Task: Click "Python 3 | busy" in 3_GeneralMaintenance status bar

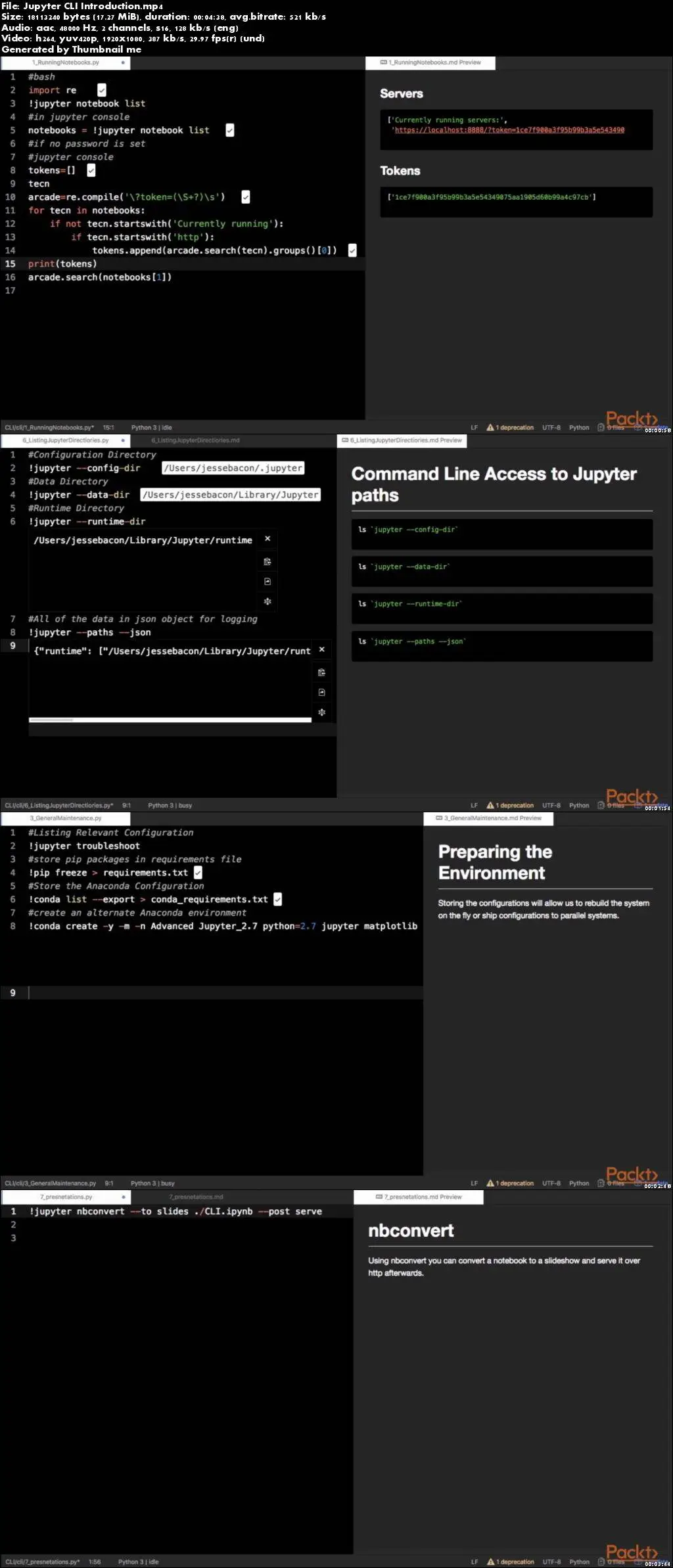Action: pyautogui.click(x=153, y=1183)
